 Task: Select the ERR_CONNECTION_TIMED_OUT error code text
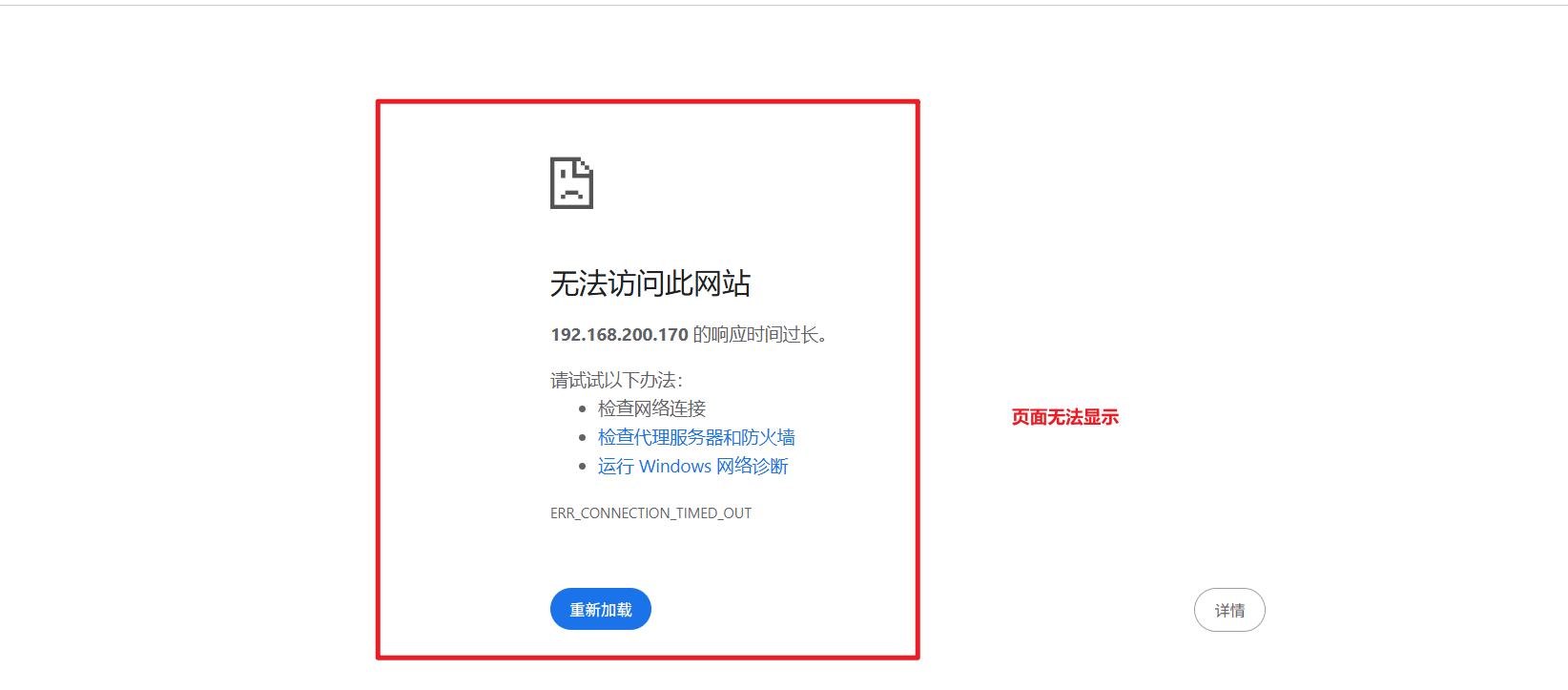coord(650,513)
